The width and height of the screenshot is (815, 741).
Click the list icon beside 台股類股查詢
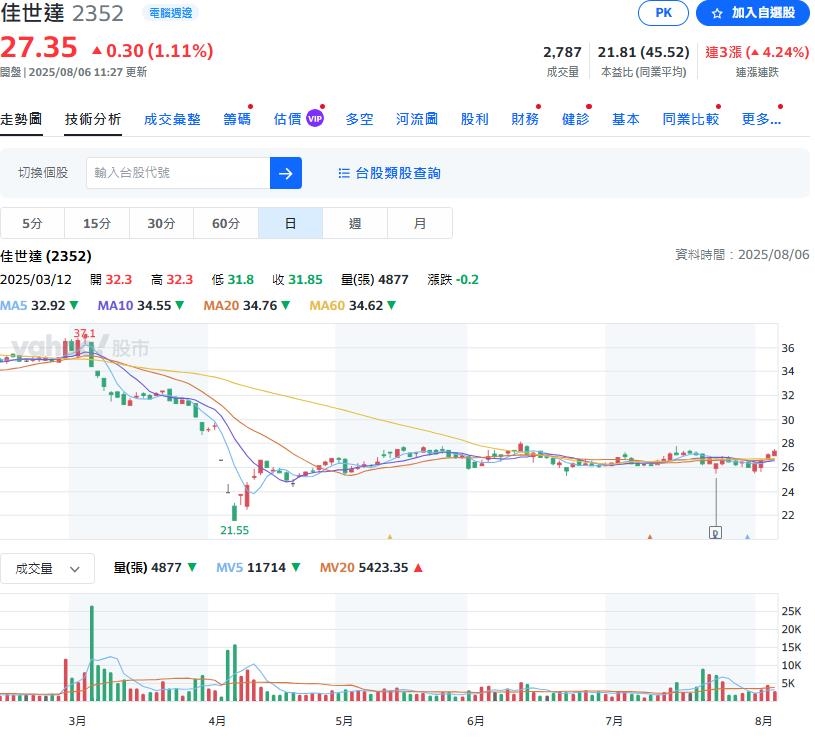pos(344,173)
